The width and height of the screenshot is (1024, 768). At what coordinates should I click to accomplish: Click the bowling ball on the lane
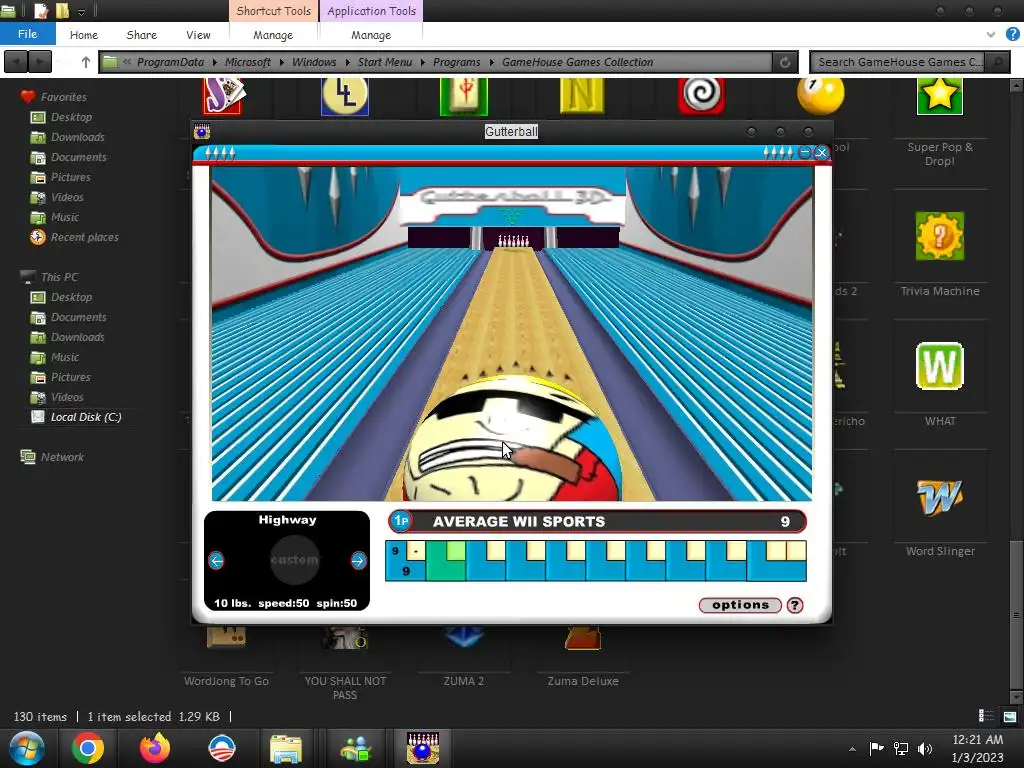(512, 439)
